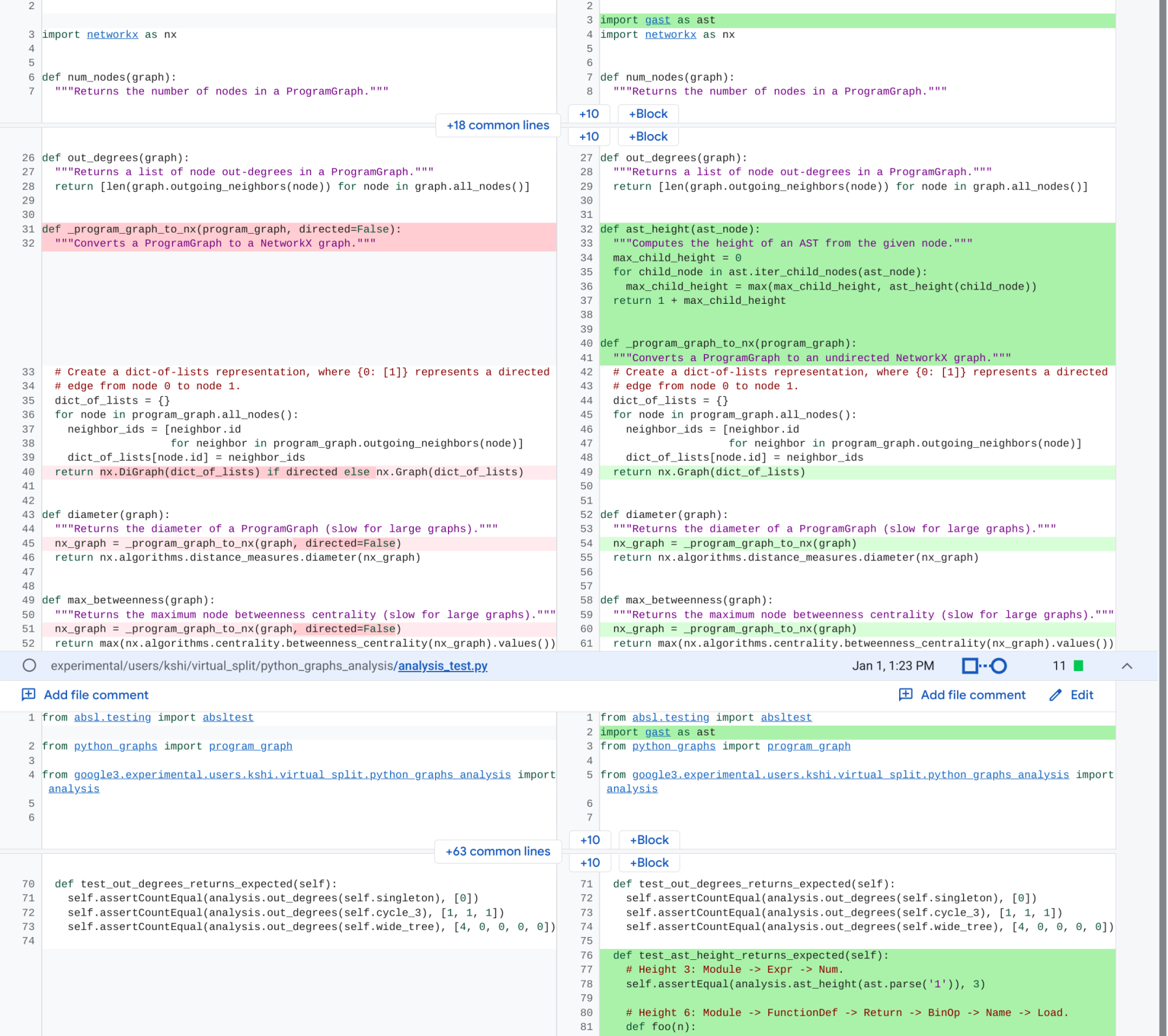Click left line 'def max_betweenness(graph):'
The width and height of the screenshot is (1168, 1036).
pyautogui.click(x=128, y=601)
